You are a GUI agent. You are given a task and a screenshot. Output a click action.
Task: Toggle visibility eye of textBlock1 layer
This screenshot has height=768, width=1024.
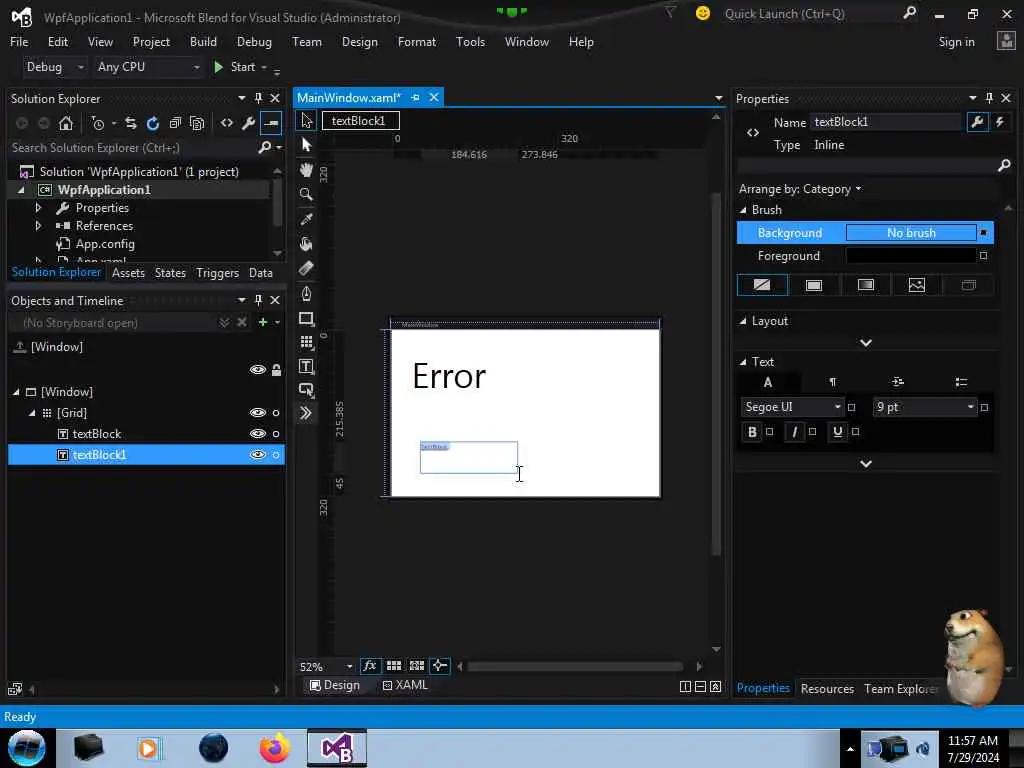[x=258, y=455]
